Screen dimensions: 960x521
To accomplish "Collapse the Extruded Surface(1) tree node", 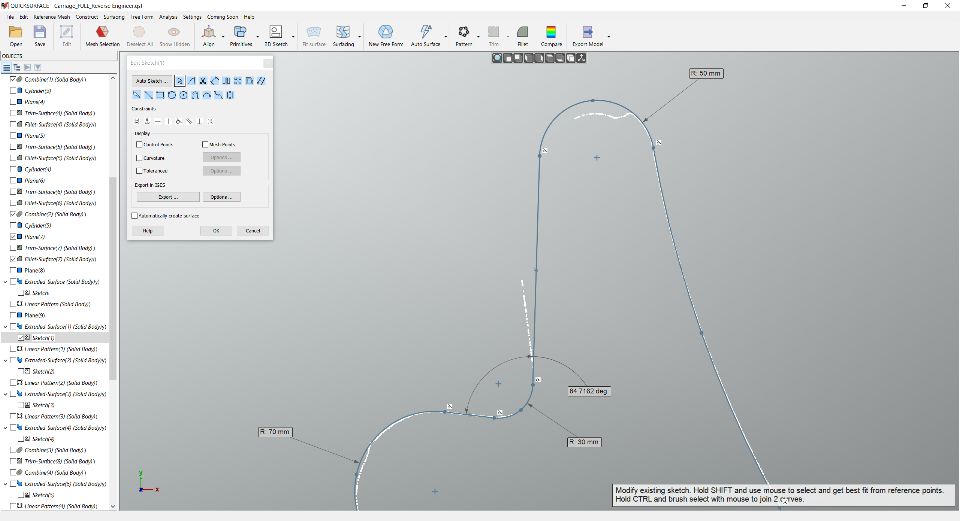I will tap(6, 327).
